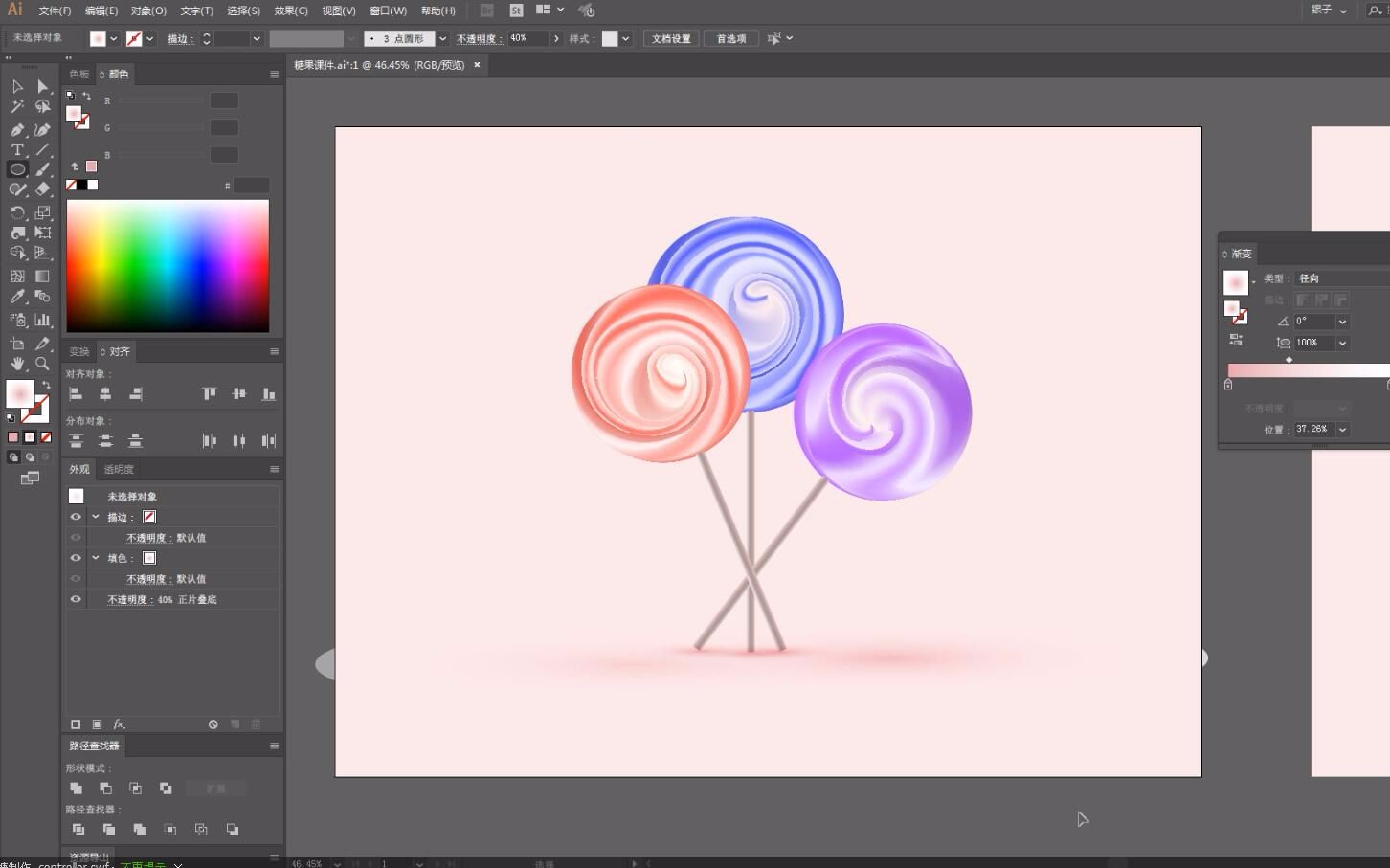Hide the 描边 stroke attribute visibility

[76, 517]
